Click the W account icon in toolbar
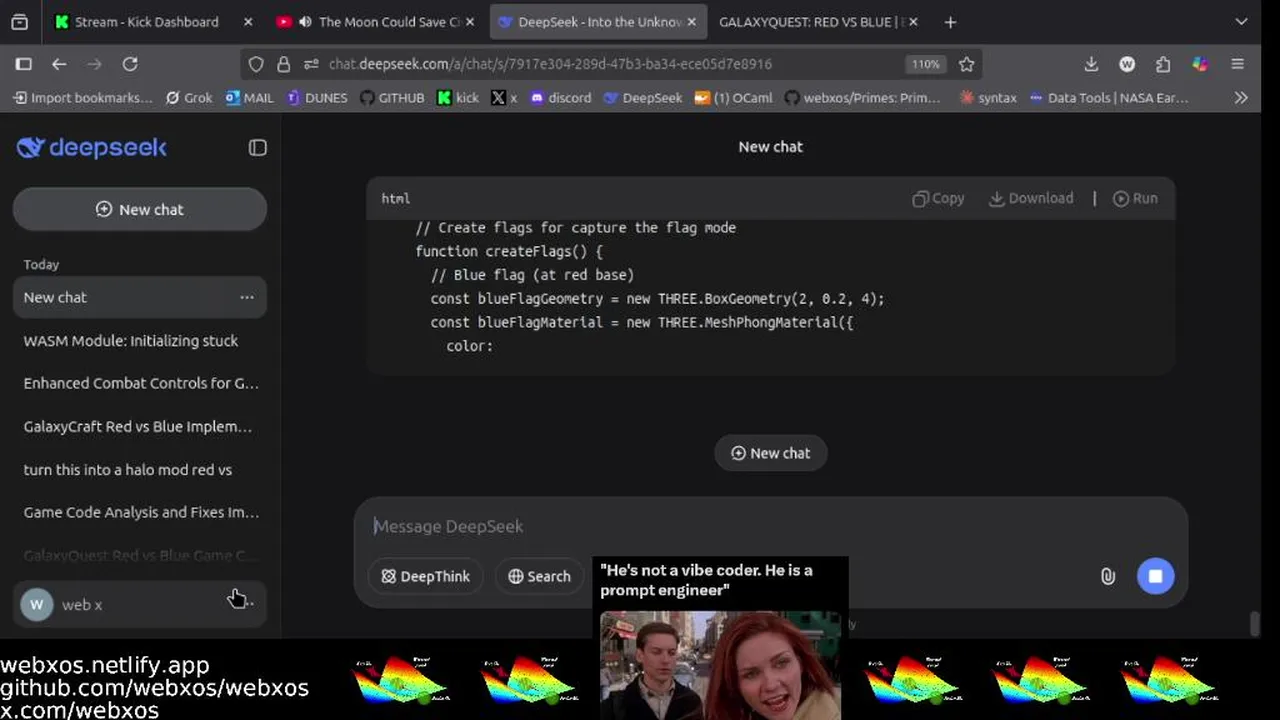This screenshot has height=720, width=1280. (1127, 64)
